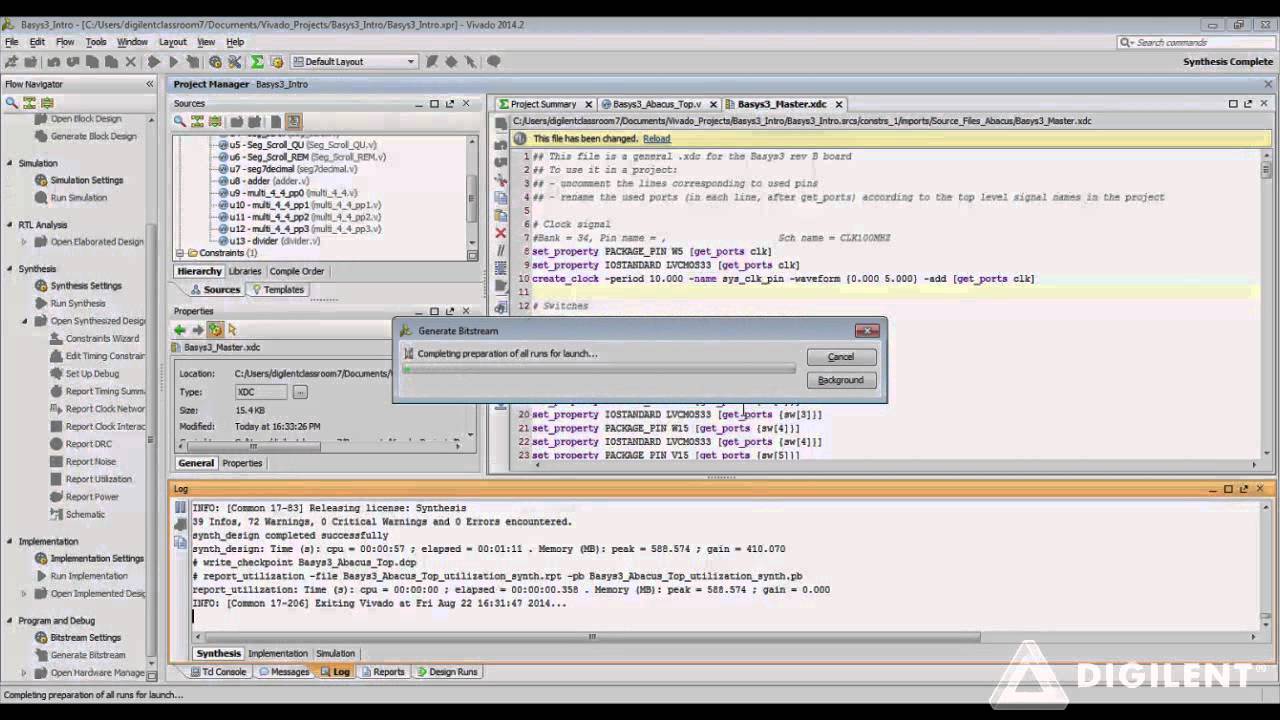Click the Bitstream Settings gear icon
The height and width of the screenshot is (720, 1280).
coord(41,637)
